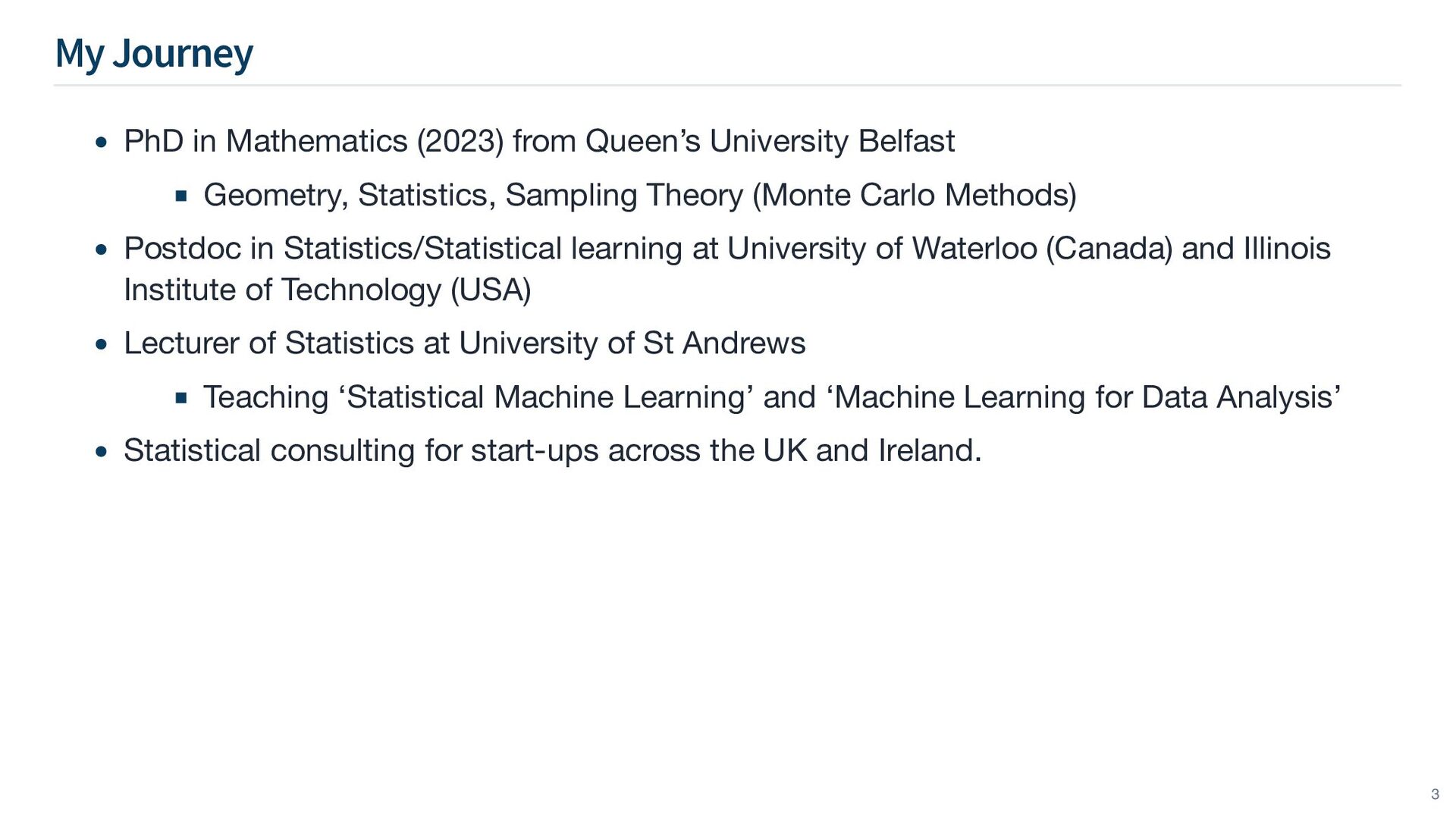1456x818 pixels.
Task: Click the phrase "(Monte Carlo Methods)"
Action: tap(914, 196)
